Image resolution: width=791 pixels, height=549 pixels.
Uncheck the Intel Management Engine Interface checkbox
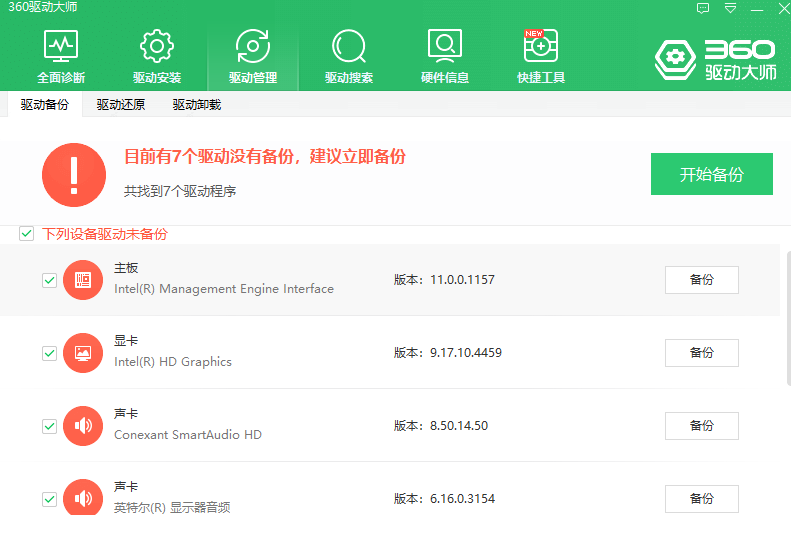pyautogui.click(x=49, y=280)
